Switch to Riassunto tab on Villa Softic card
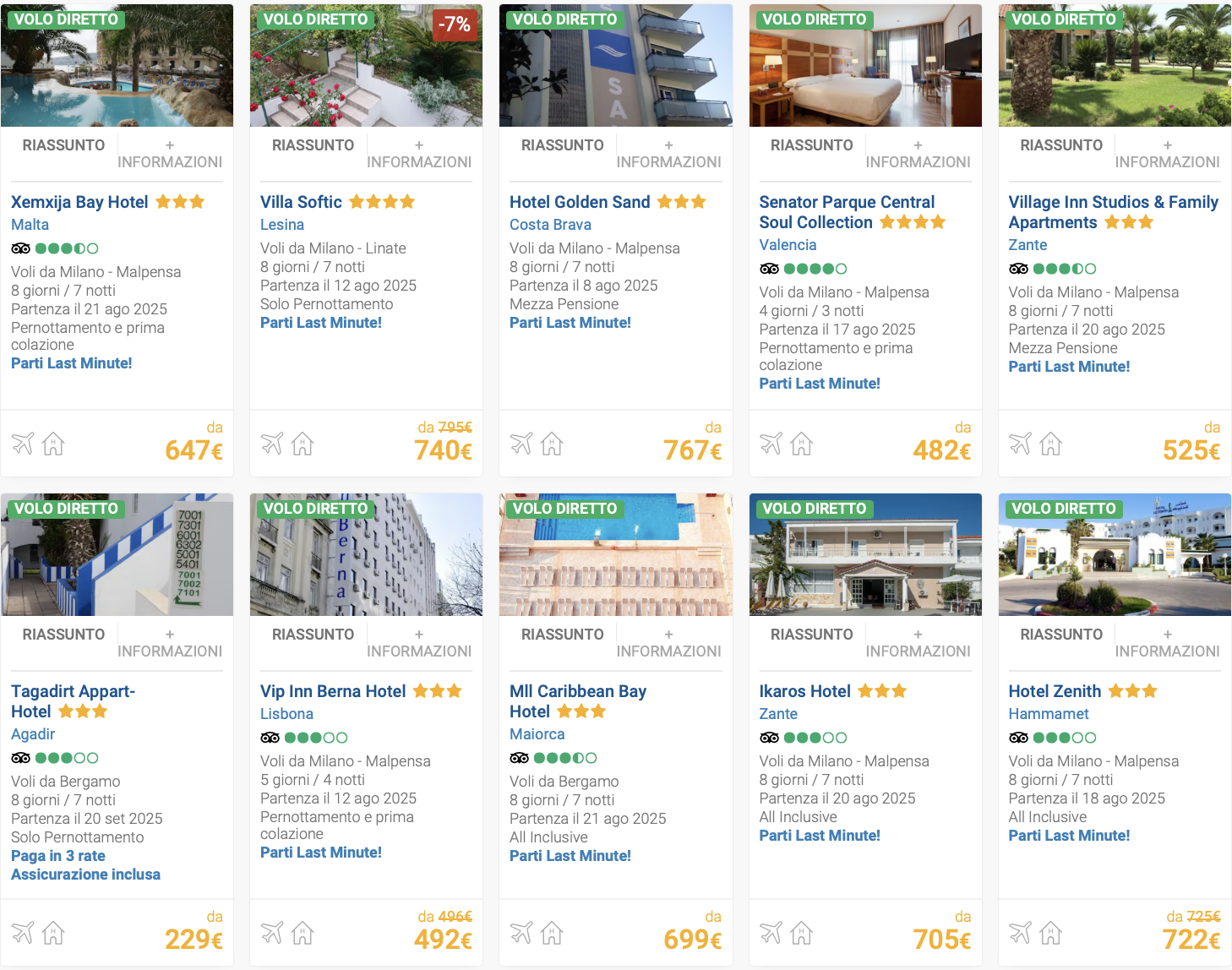Image resolution: width=1232 pixels, height=970 pixels. (x=313, y=145)
